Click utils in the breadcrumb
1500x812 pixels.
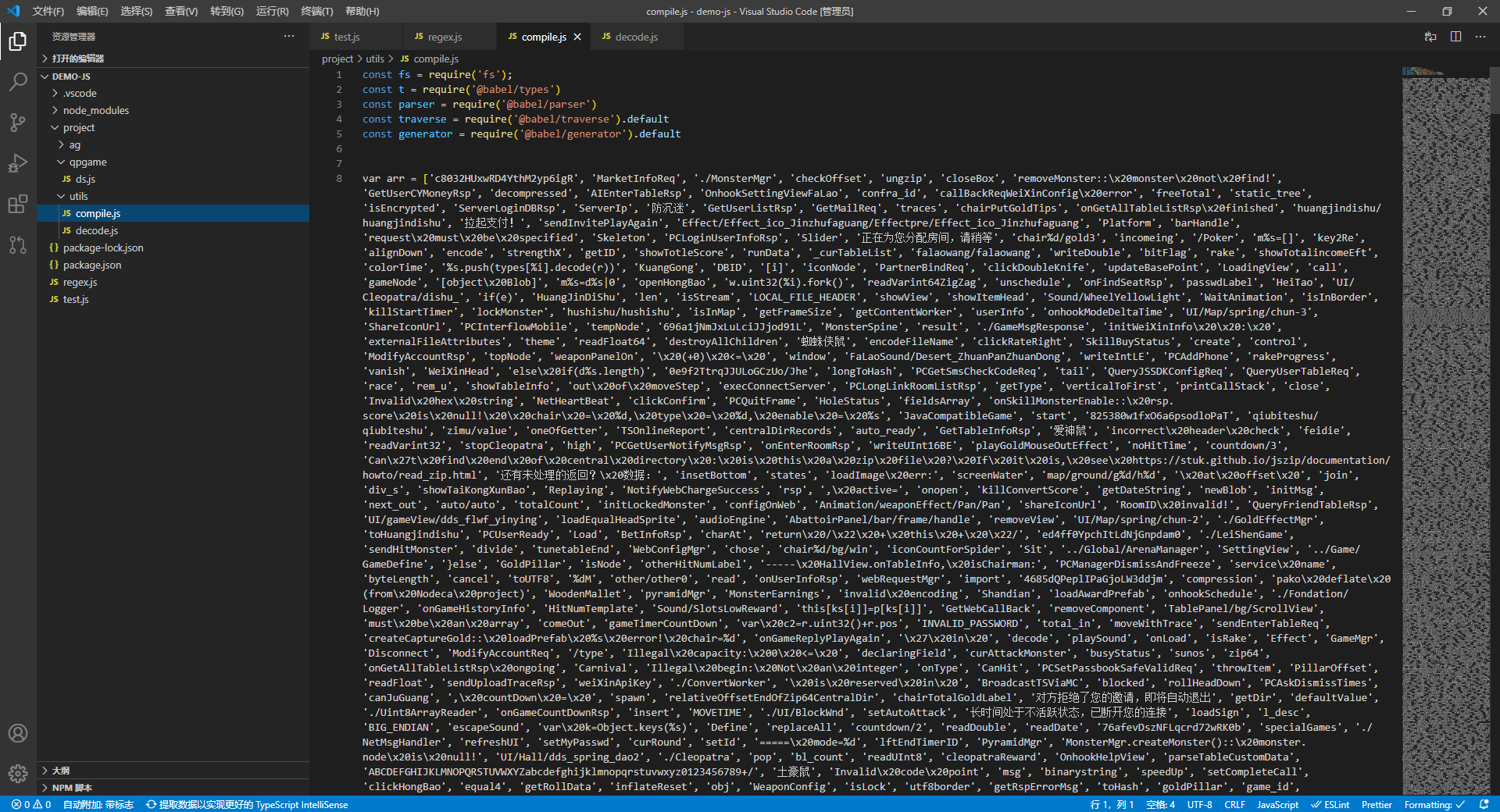tap(375, 59)
